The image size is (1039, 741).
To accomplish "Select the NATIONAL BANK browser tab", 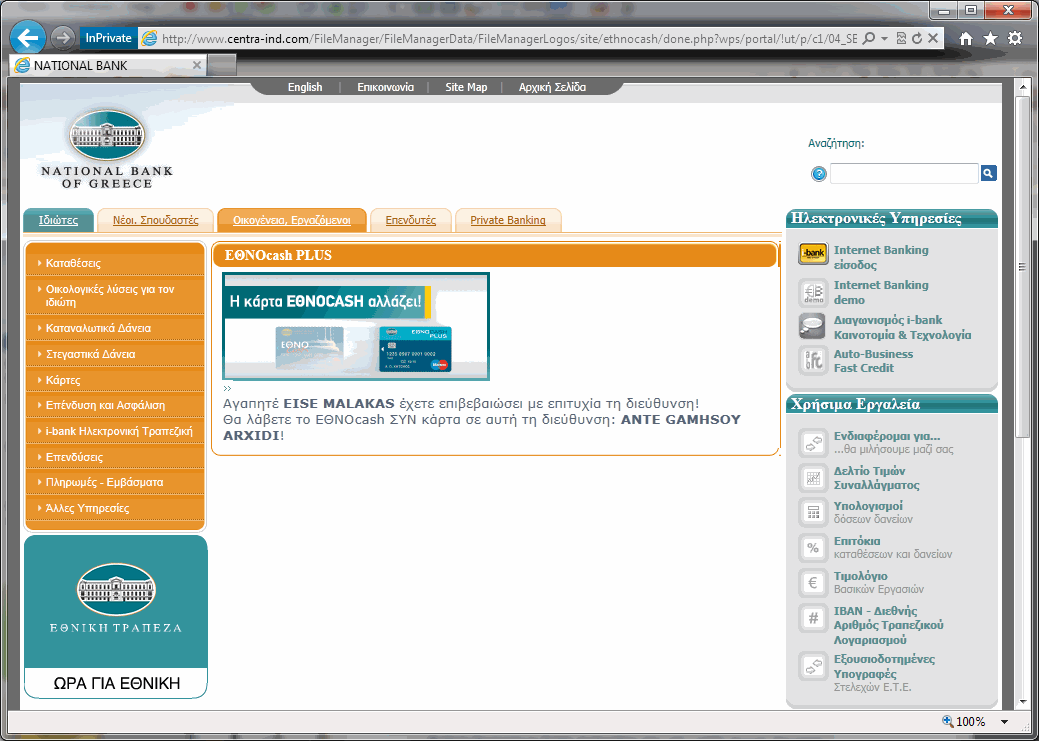I will [108, 65].
